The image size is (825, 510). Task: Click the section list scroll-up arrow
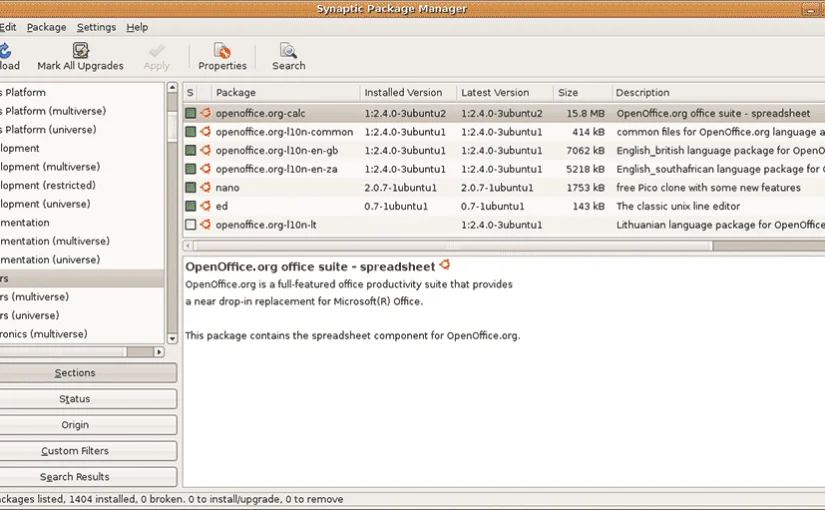point(172,87)
